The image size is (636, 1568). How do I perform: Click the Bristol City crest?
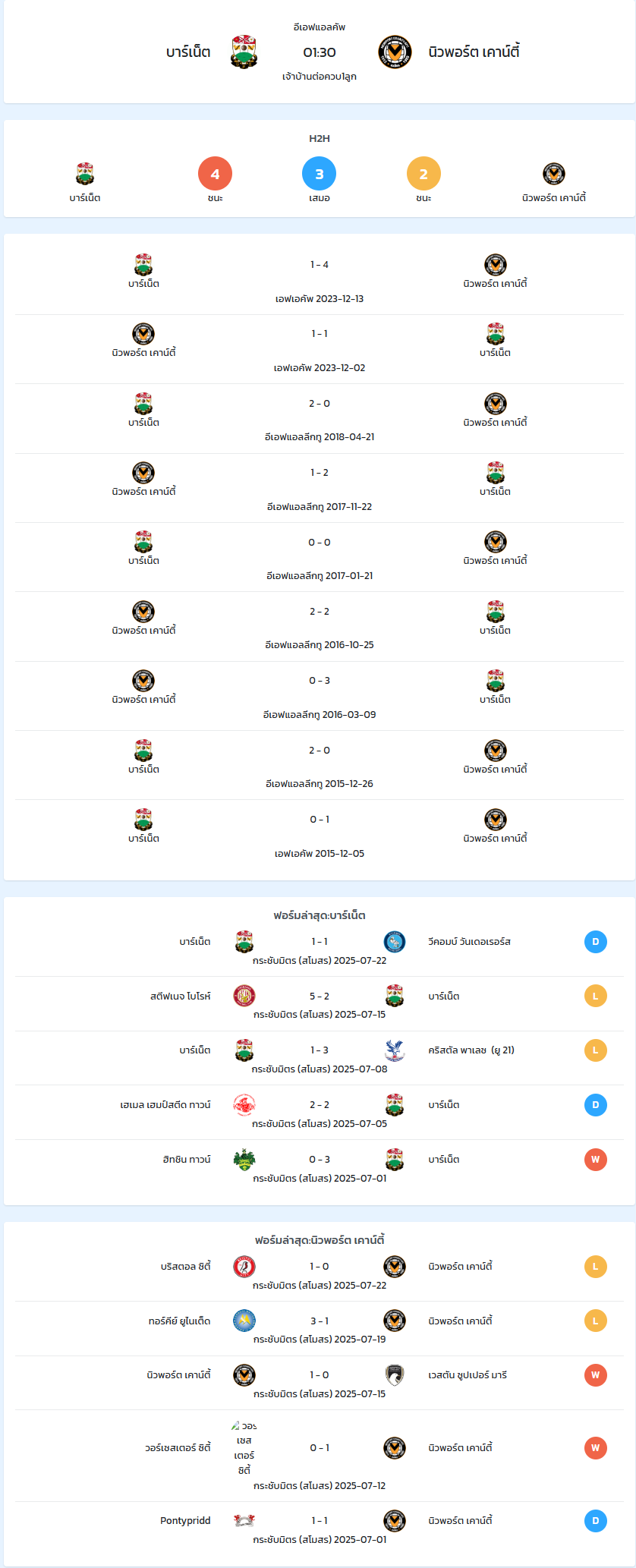click(244, 1267)
